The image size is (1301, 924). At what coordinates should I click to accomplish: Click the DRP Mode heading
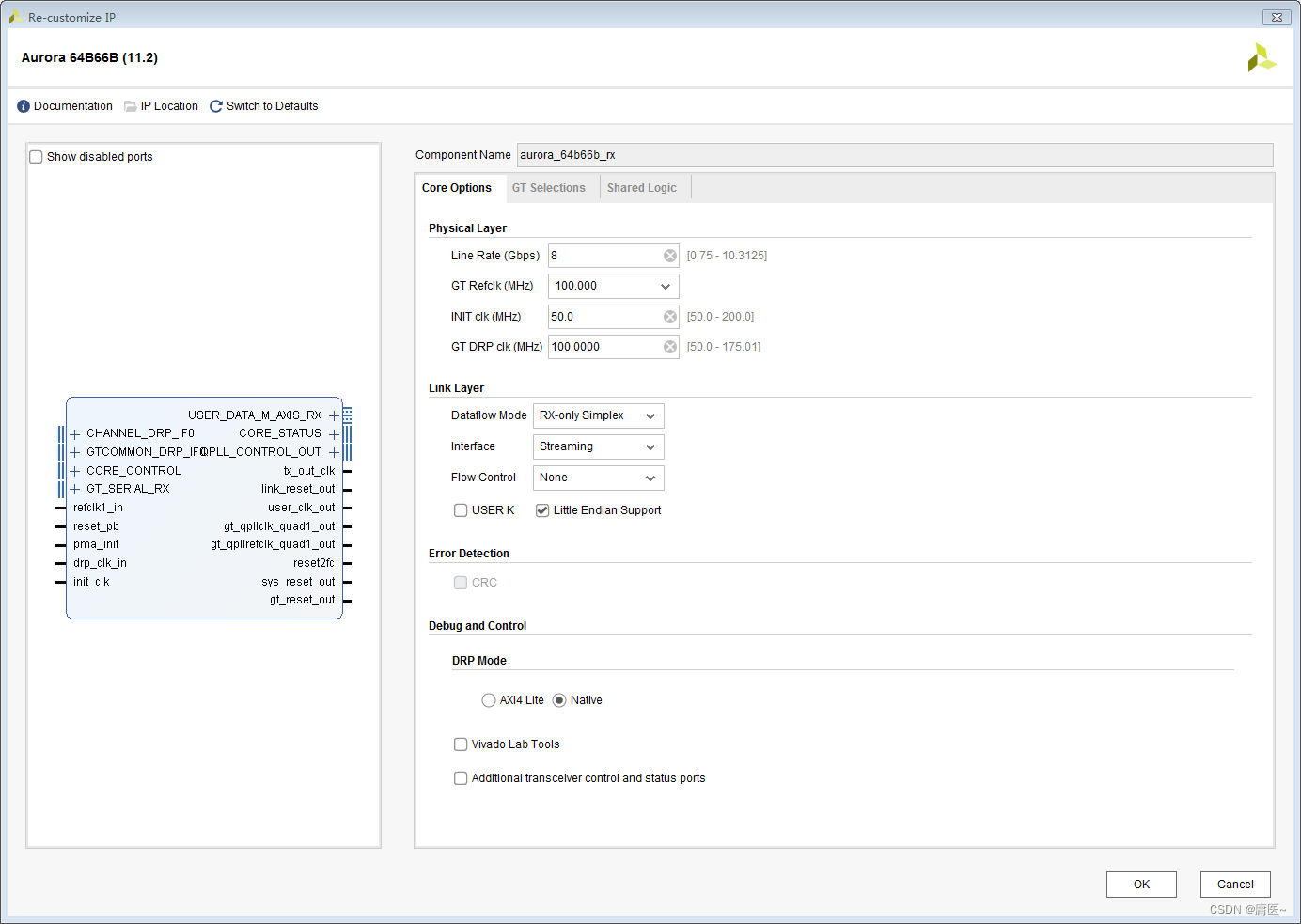479,661
